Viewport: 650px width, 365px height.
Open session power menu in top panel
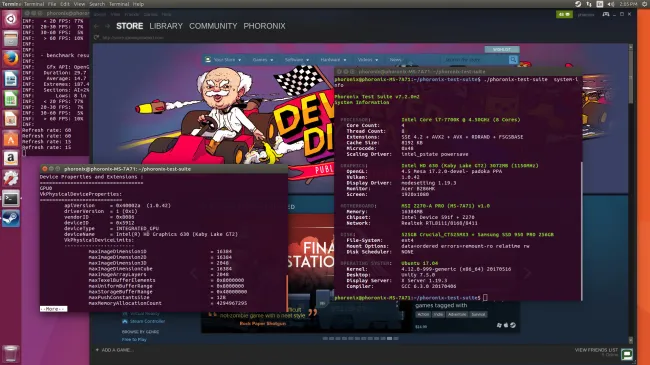(645, 4)
